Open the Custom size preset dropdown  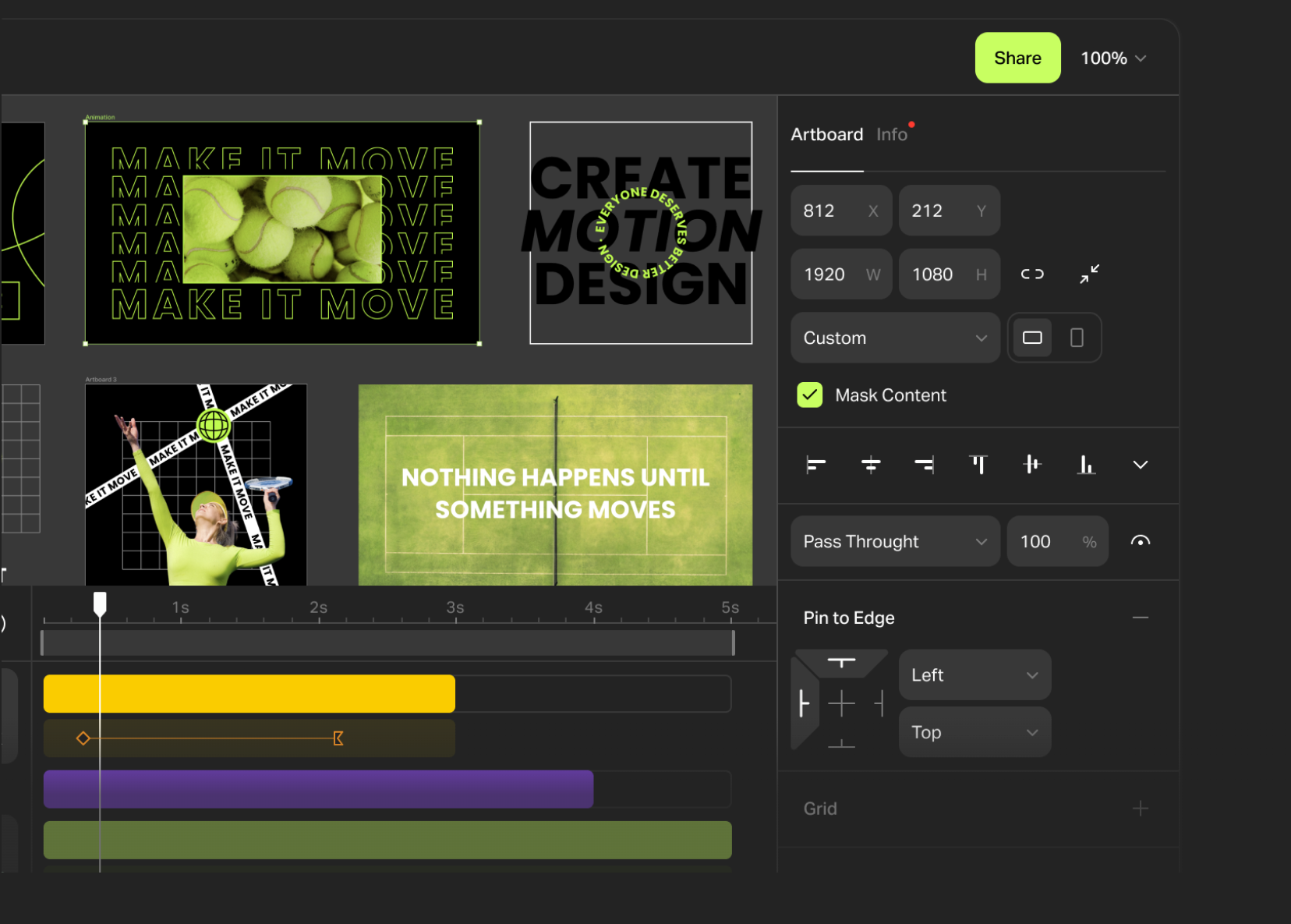coord(894,338)
